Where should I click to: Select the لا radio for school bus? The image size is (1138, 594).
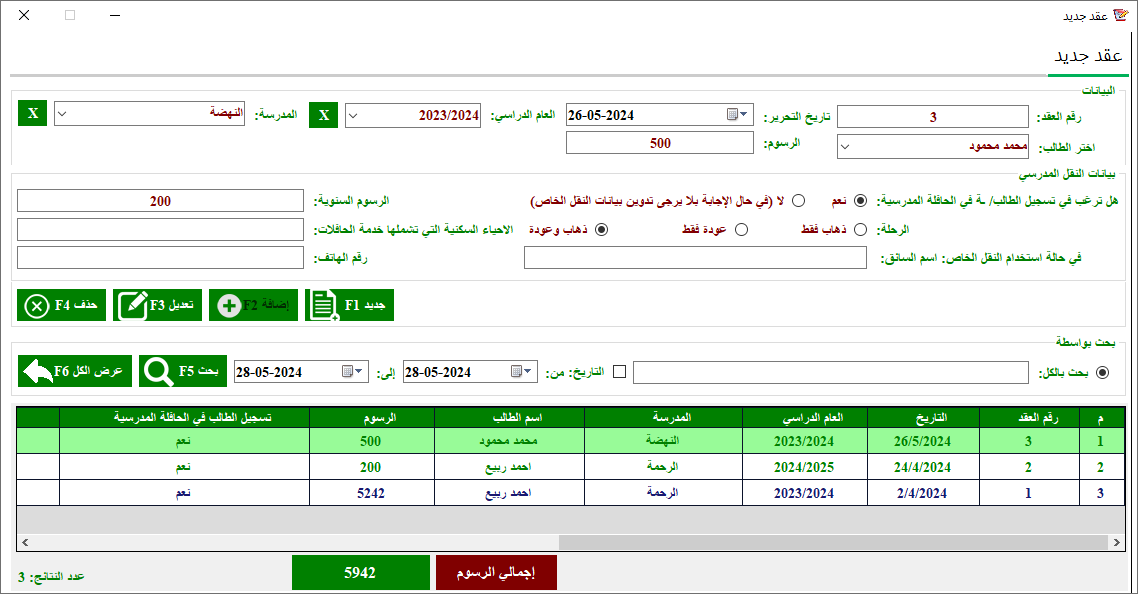798,201
